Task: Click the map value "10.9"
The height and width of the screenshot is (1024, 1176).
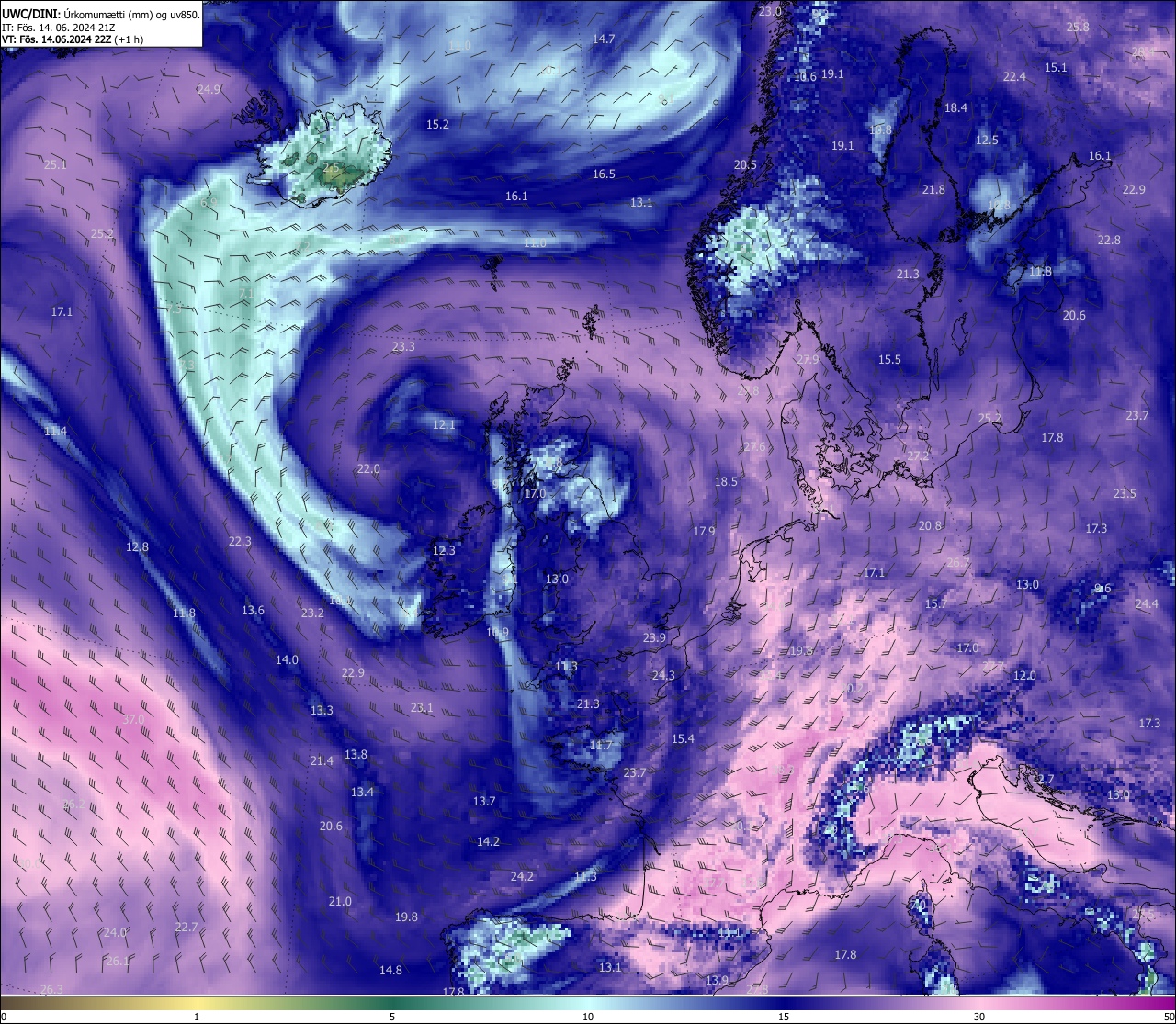Action: (x=497, y=632)
